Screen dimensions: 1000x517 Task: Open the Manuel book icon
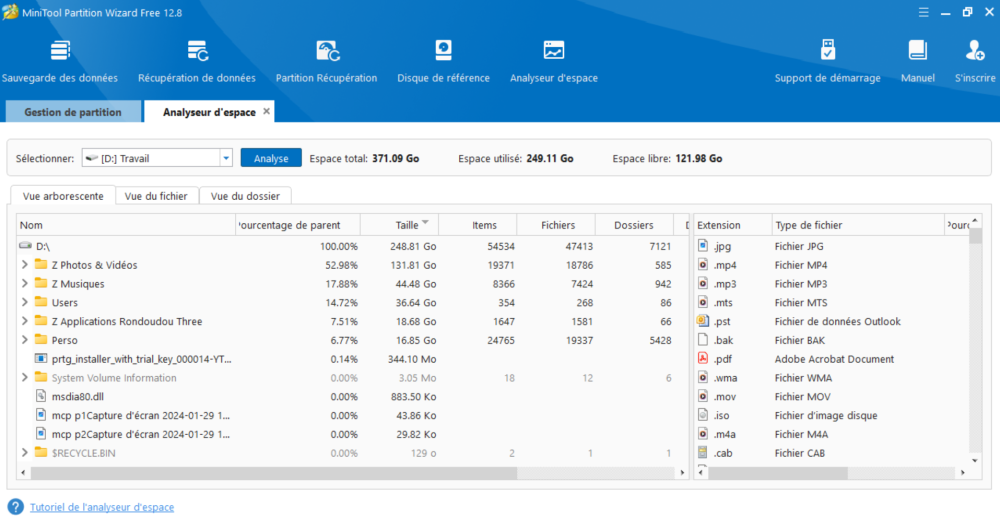(917, 51)
